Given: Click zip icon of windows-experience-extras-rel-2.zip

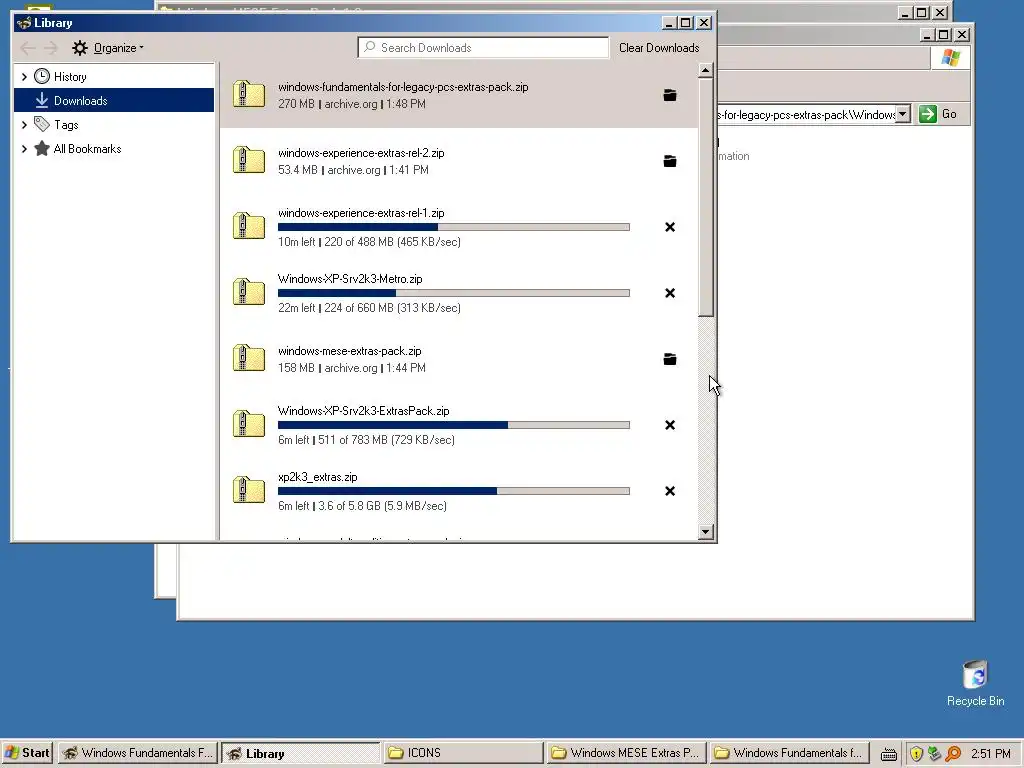Looking at the screenshot, I should click(x=249, y=161).
